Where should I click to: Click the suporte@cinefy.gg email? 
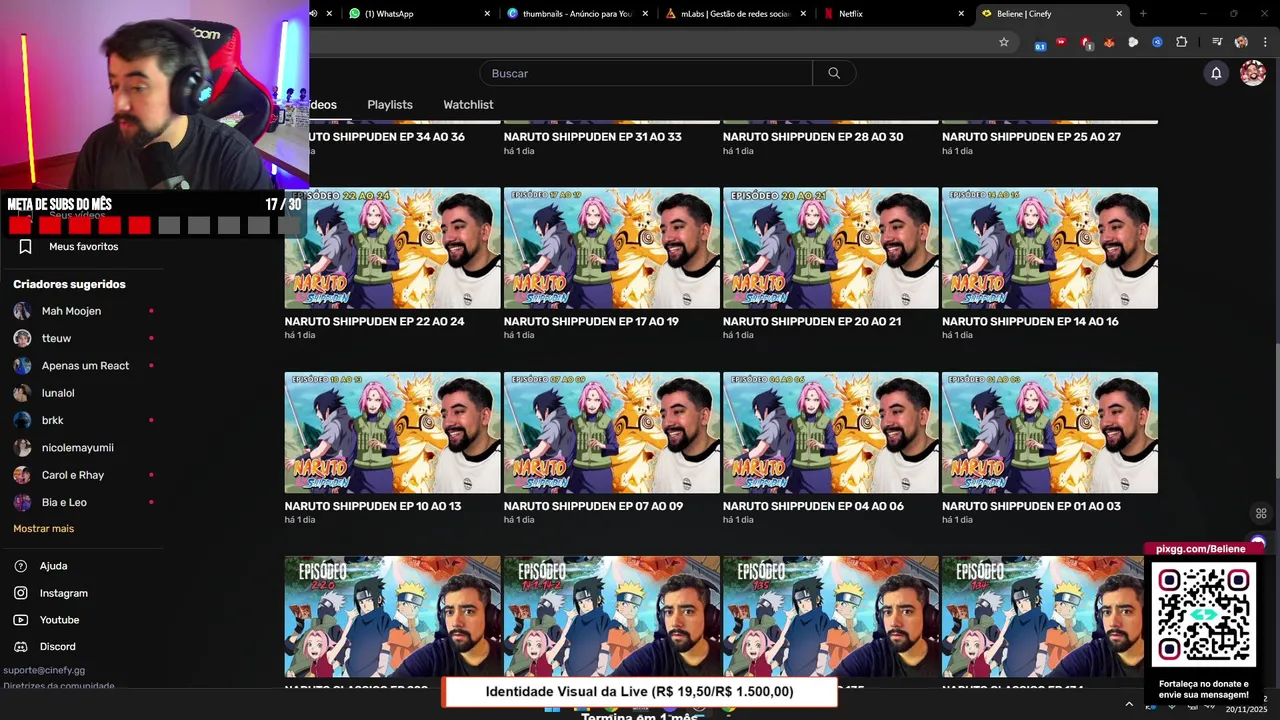(x=44, y=670)
